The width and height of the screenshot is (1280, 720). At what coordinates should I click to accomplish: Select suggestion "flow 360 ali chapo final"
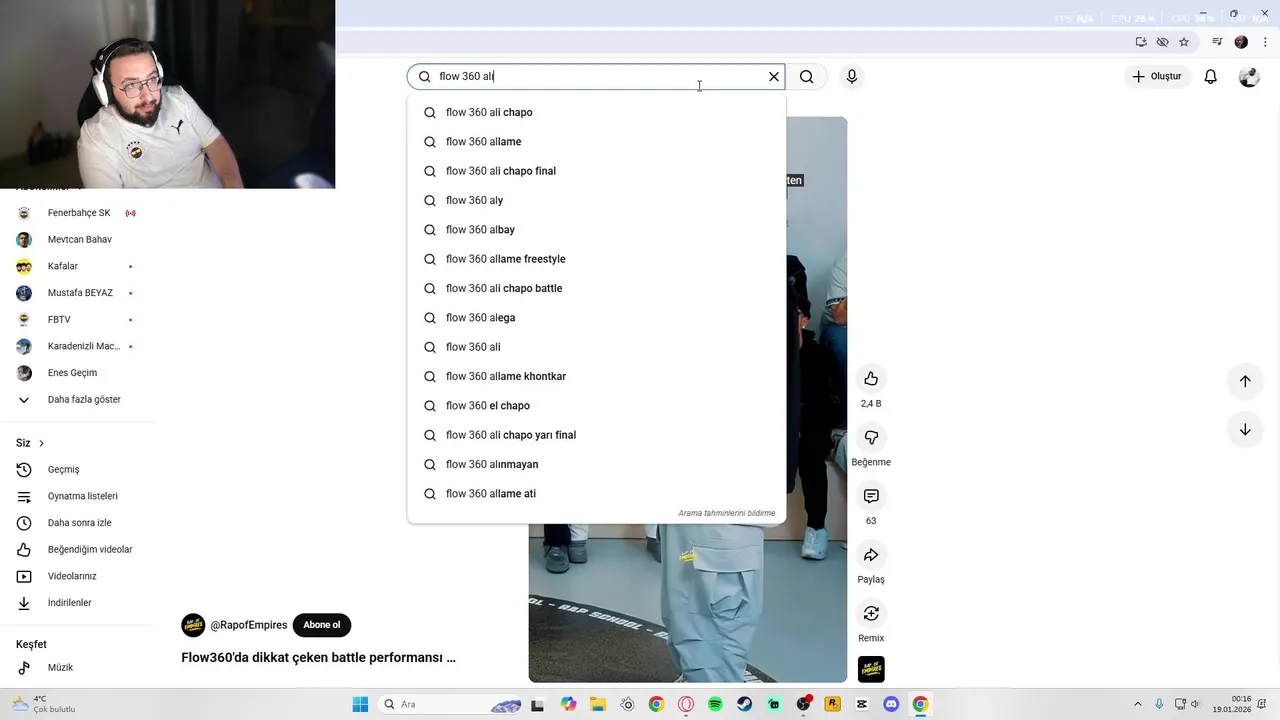coord(596,171)
